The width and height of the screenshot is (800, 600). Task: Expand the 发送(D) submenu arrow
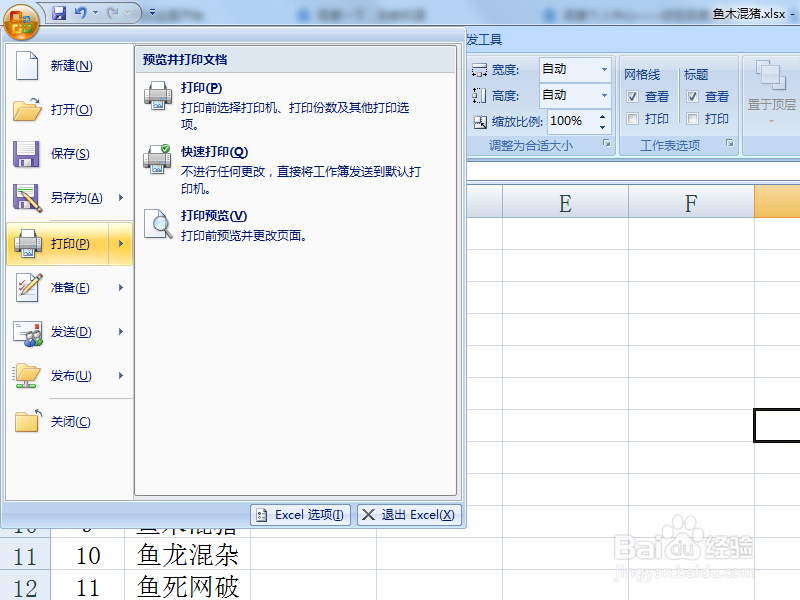click(x=121, y=332)
